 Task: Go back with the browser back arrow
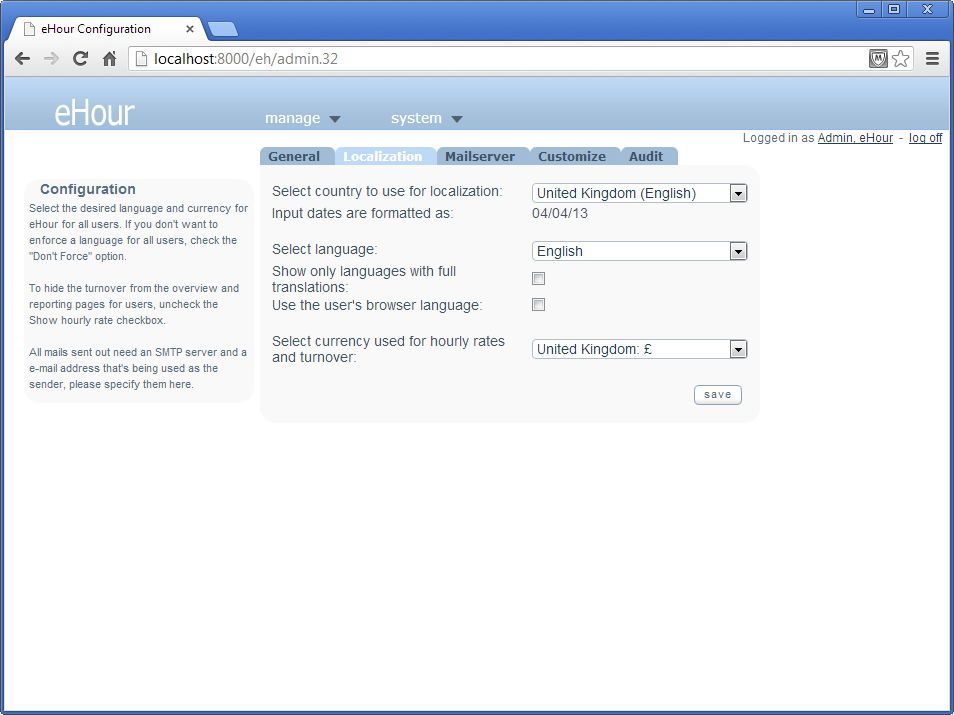tap(23, 58)
